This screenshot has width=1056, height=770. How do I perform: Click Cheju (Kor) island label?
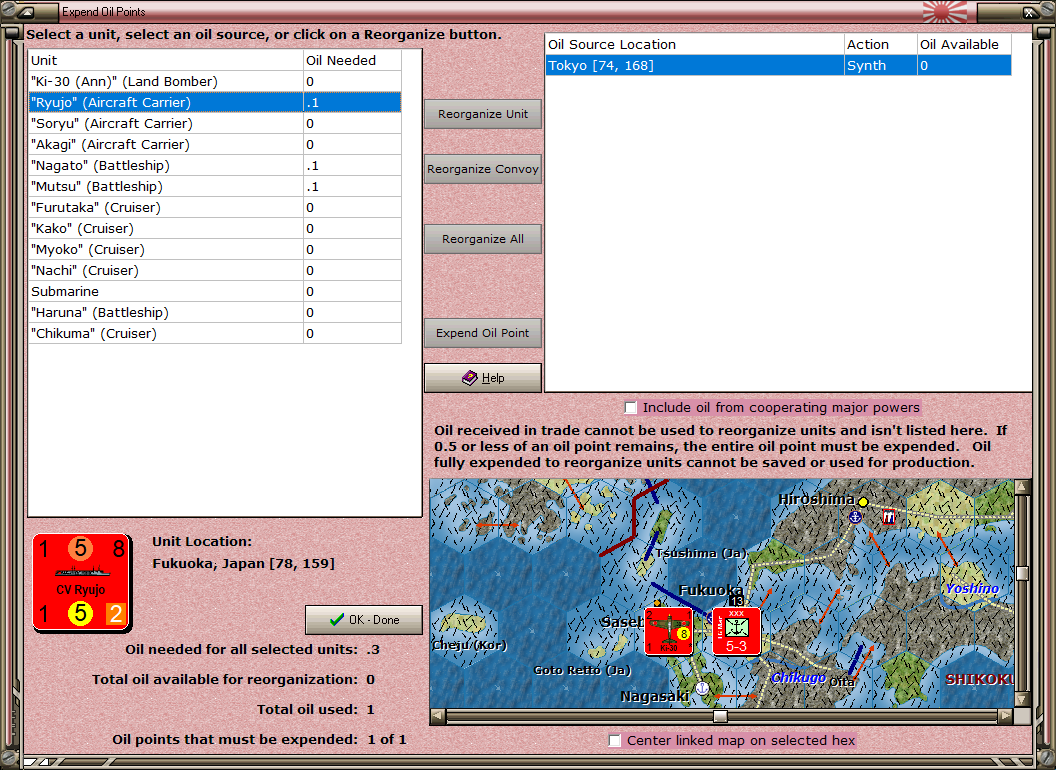(469, 645)
